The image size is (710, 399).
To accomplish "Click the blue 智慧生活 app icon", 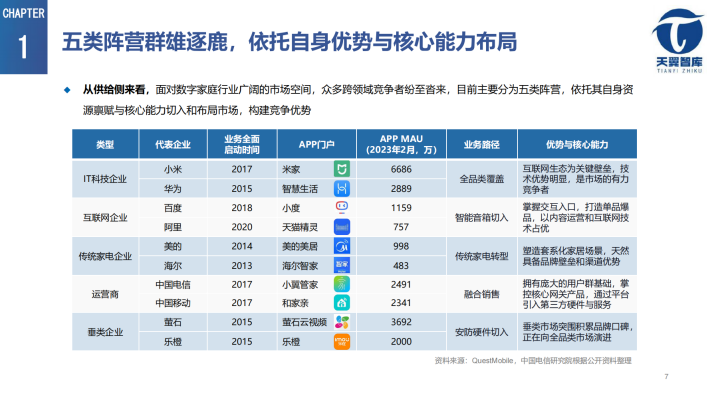I will (342, 188).
